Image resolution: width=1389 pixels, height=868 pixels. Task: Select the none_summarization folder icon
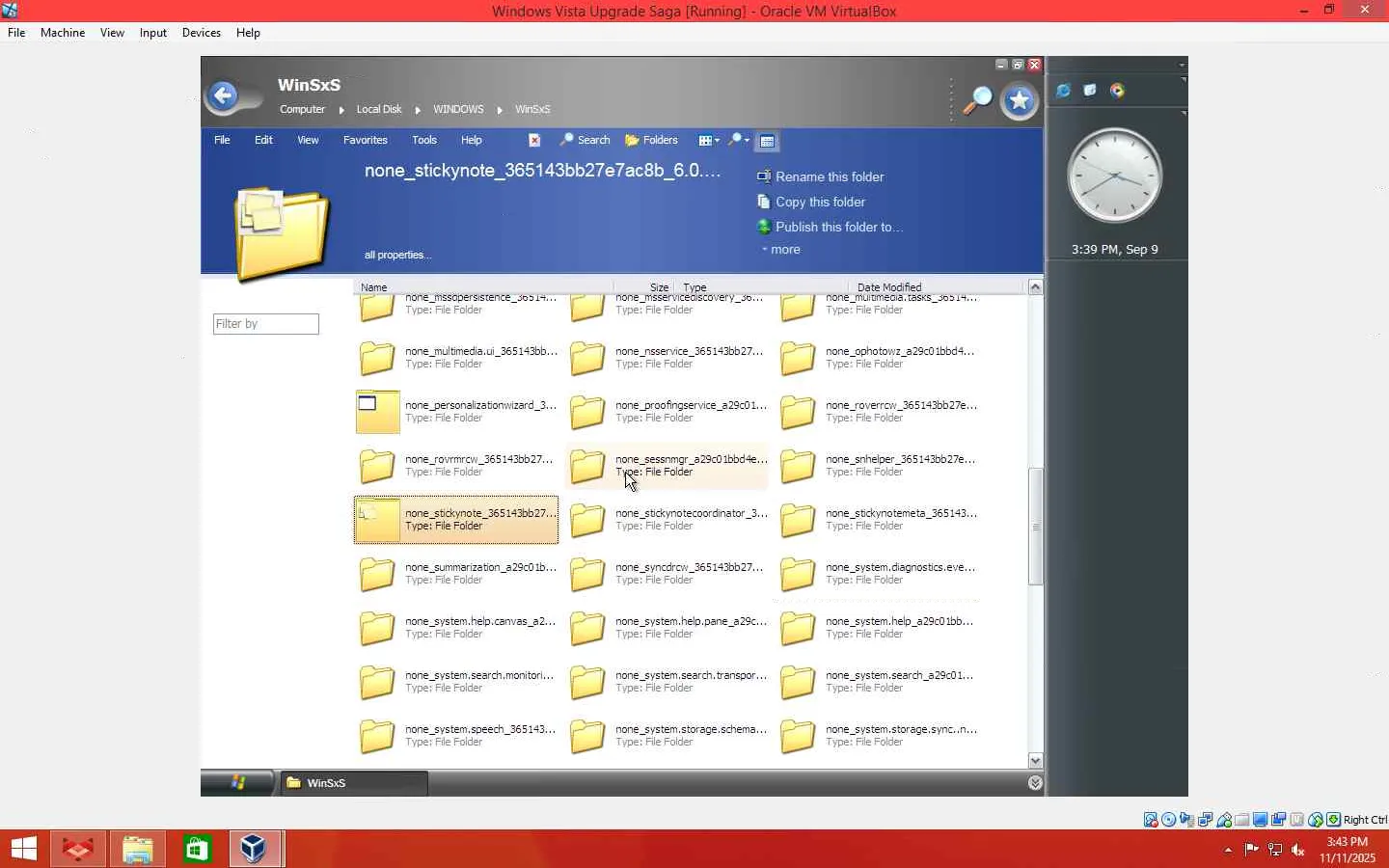377,574
